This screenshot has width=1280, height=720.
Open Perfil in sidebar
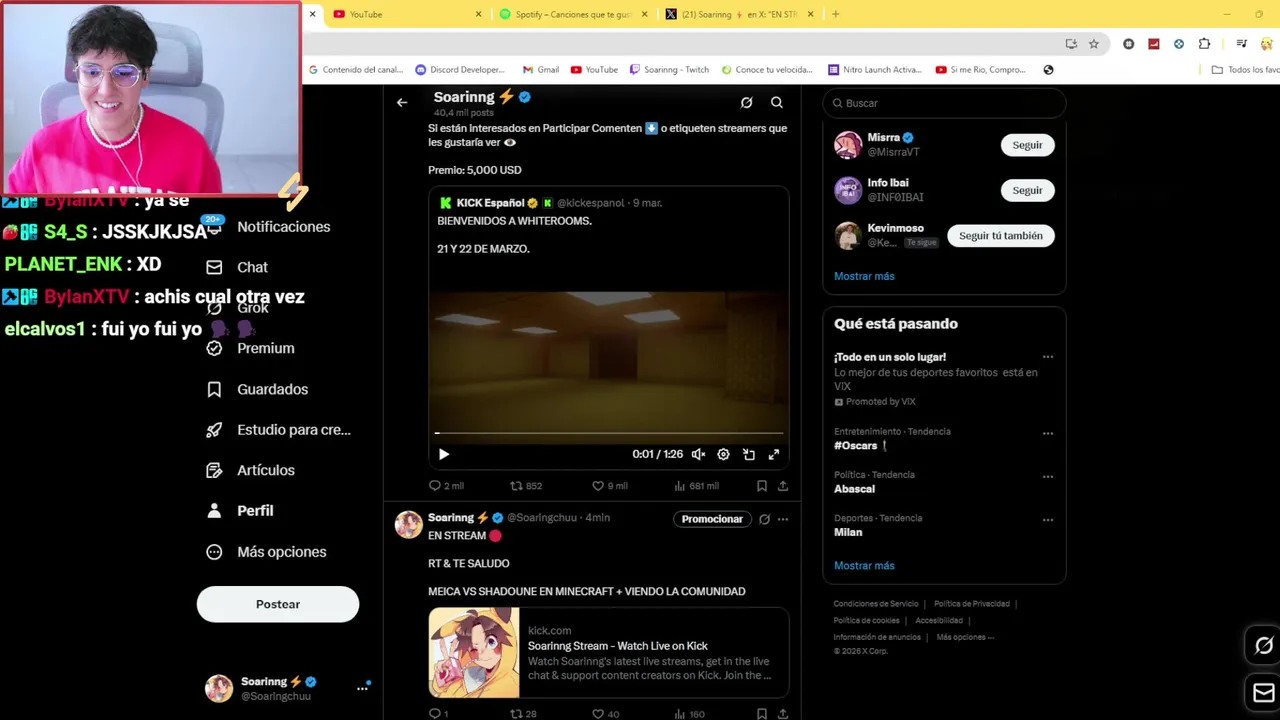pos(239,511)
